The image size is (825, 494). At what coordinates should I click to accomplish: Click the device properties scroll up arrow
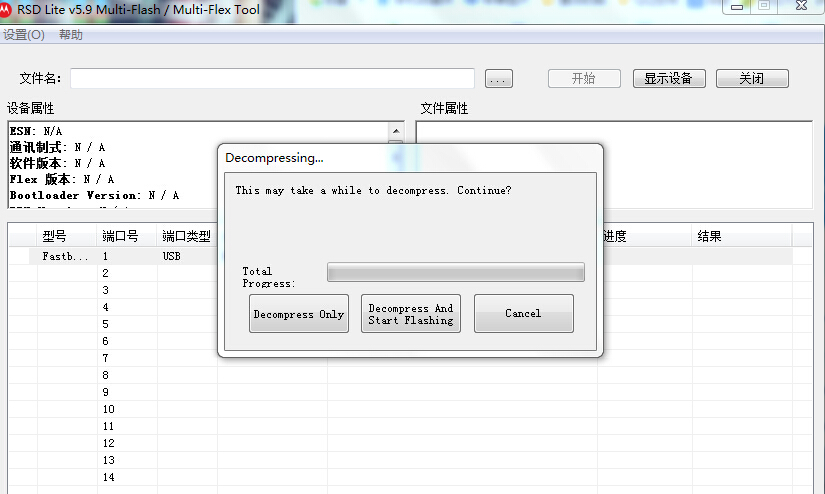396,130
